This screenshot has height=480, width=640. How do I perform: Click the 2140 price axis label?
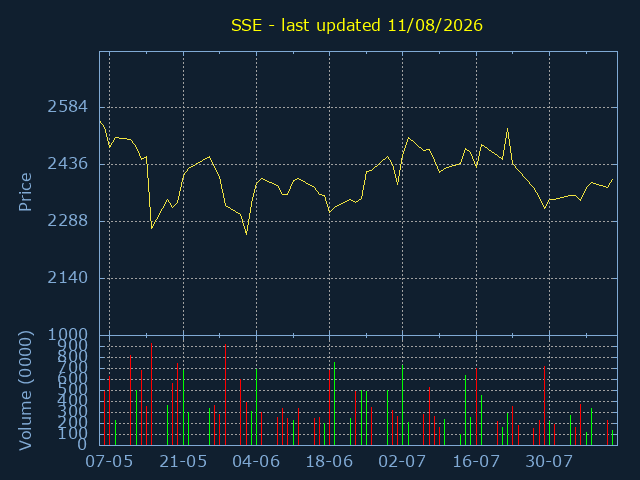pos(68,278)
